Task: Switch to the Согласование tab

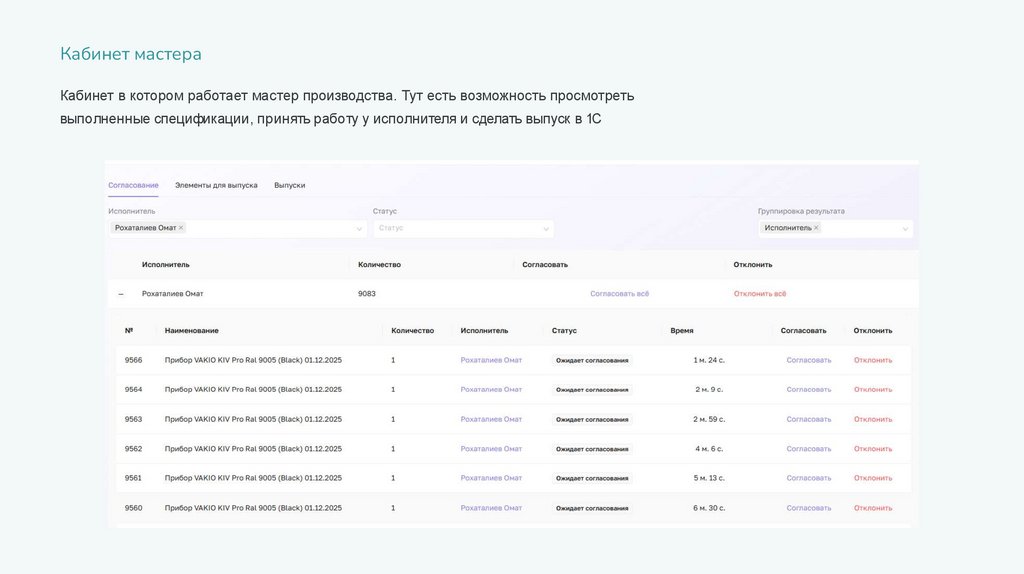Action: click(133, 185)
